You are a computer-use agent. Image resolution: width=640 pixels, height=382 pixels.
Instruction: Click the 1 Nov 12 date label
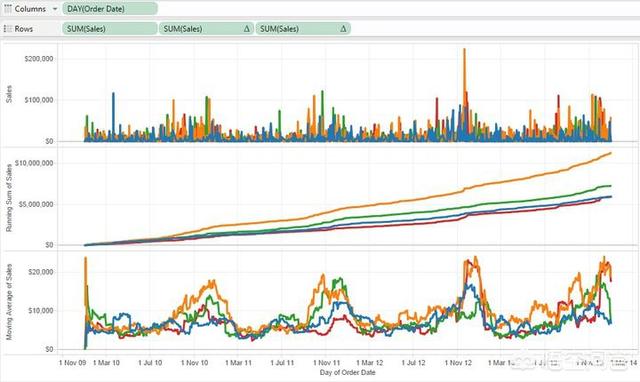pos(458,362)
